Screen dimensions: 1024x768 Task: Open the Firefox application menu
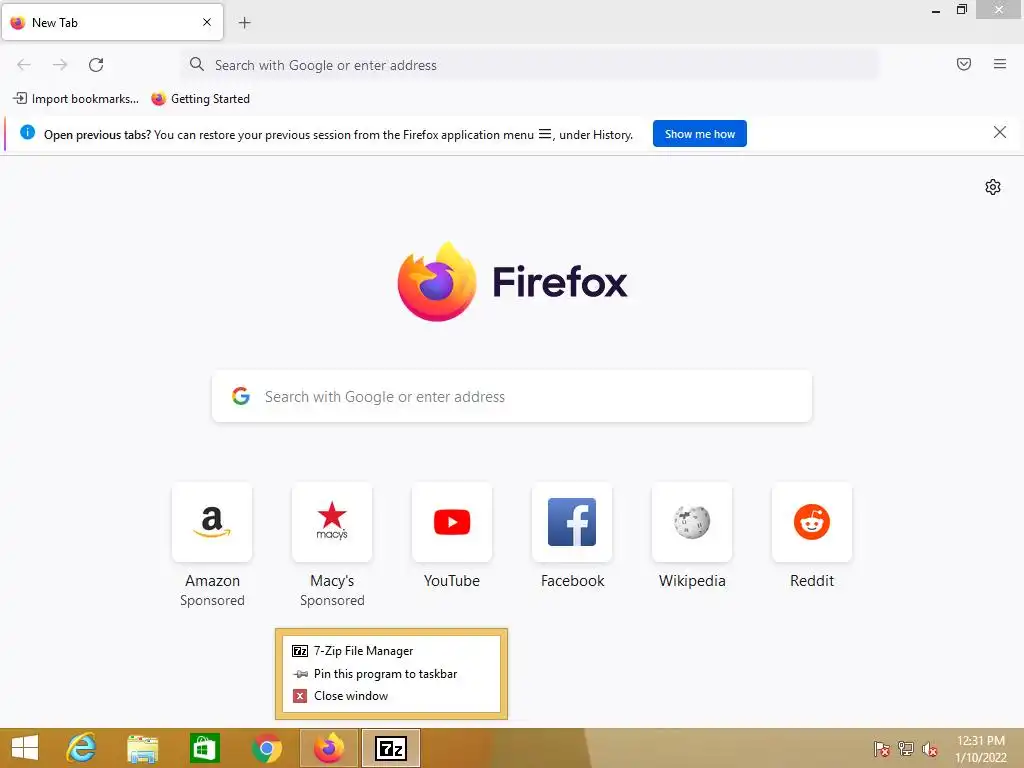(x=1000, y=64)
